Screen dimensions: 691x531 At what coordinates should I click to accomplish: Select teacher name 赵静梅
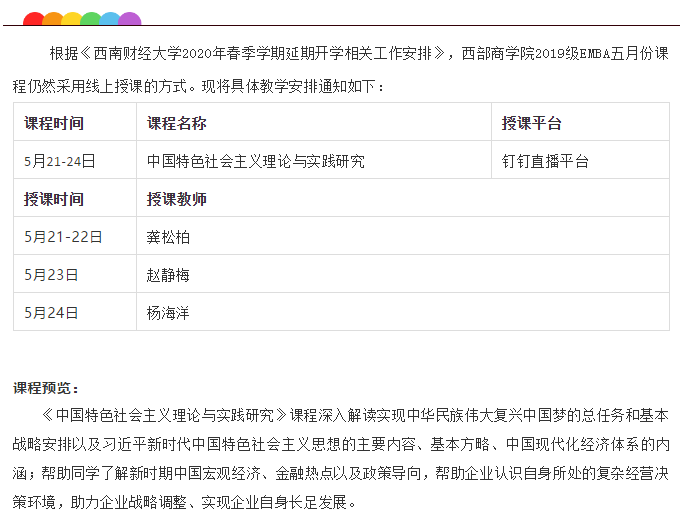168,275
